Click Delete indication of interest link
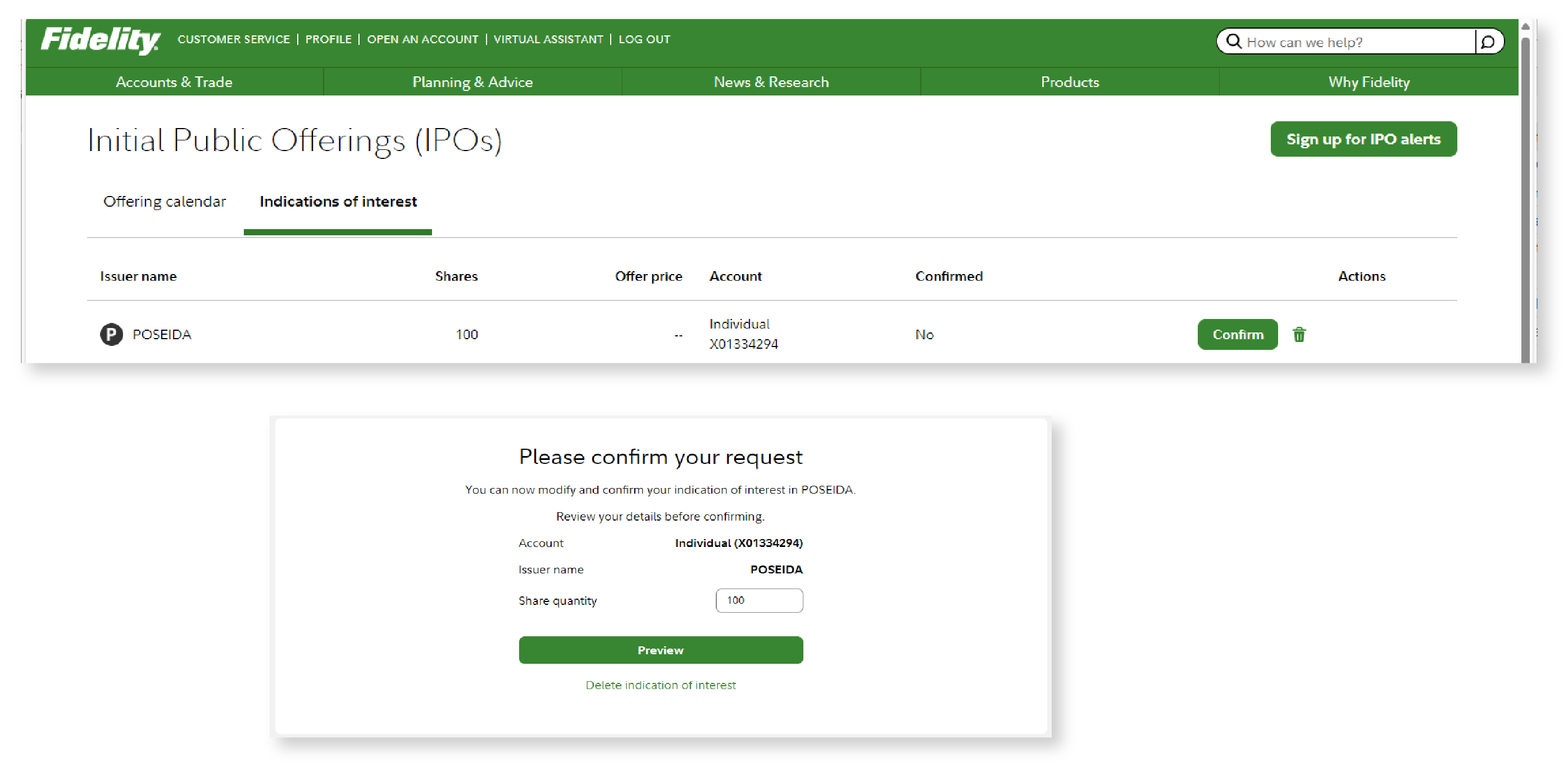 tap(661, 685)
